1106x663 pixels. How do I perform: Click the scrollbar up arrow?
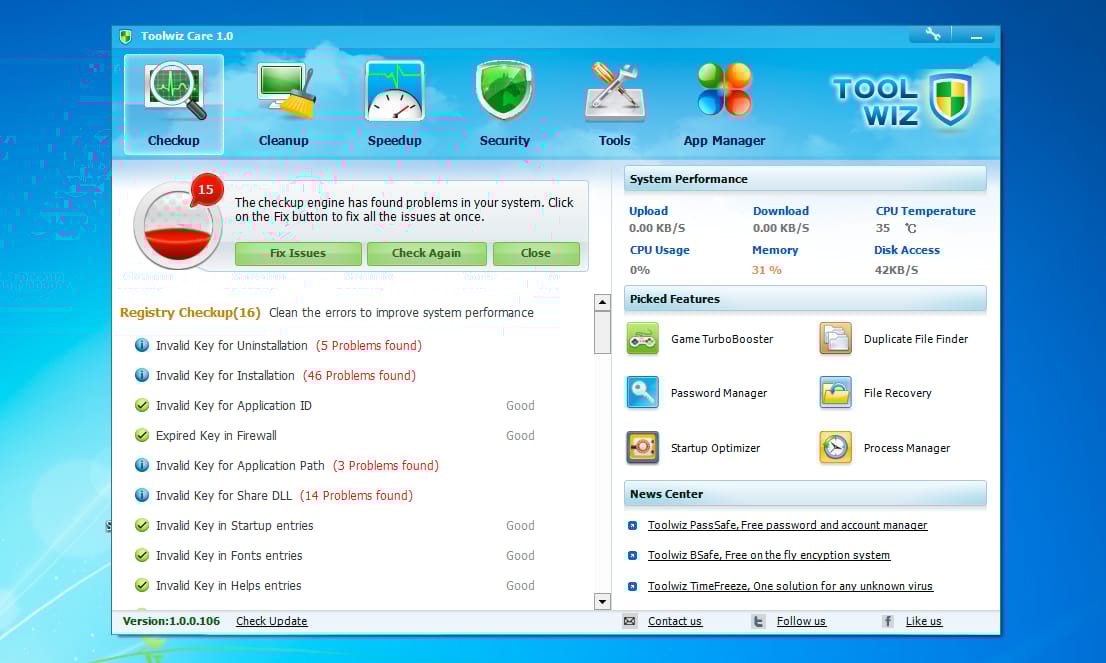[x=602, y=303]
